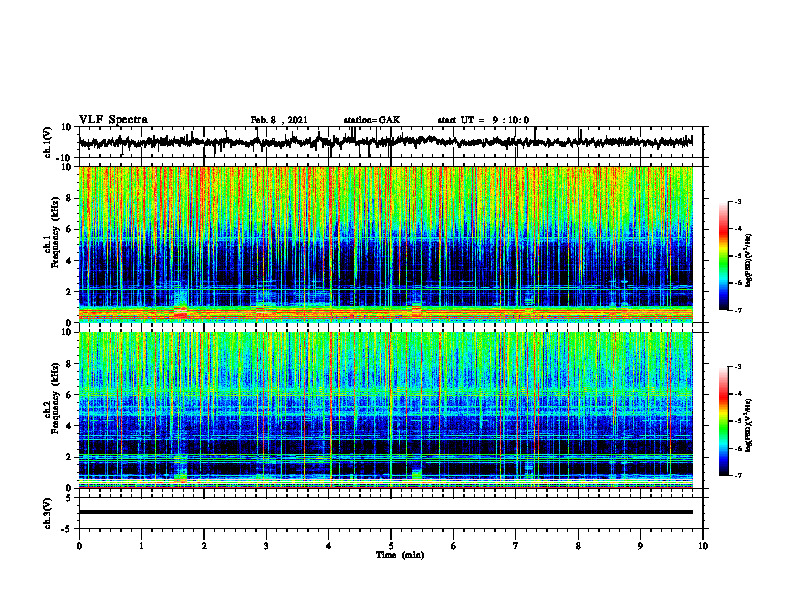
Task: Click time axis tick label "1"
Action: [x=141, y=546]
